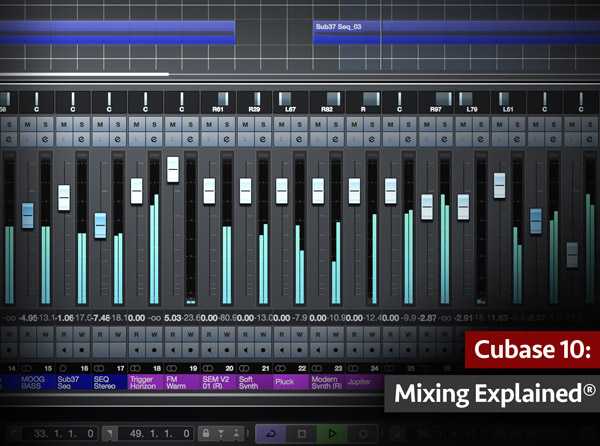Start playback with the green Play button
The image size is (600, 446).
pyautogui.click(x=331, y=433)
